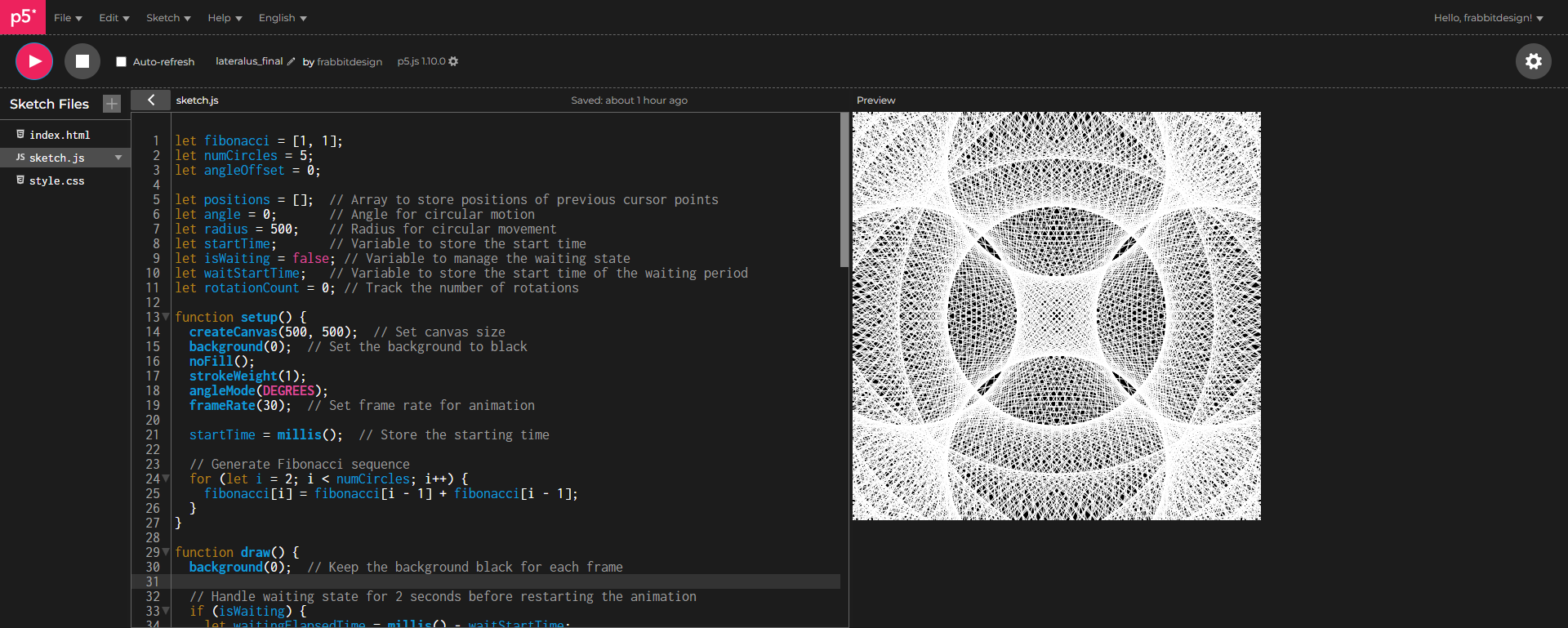Click 'startTime = millis()' on line 21
The image size is (1568, 628).
[266, 434]
